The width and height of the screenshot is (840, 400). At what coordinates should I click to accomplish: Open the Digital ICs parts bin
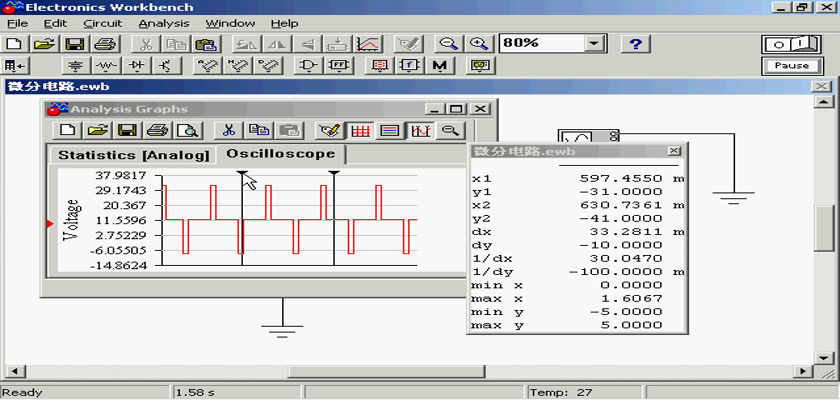pyautogui.click(x=267, y=66)
